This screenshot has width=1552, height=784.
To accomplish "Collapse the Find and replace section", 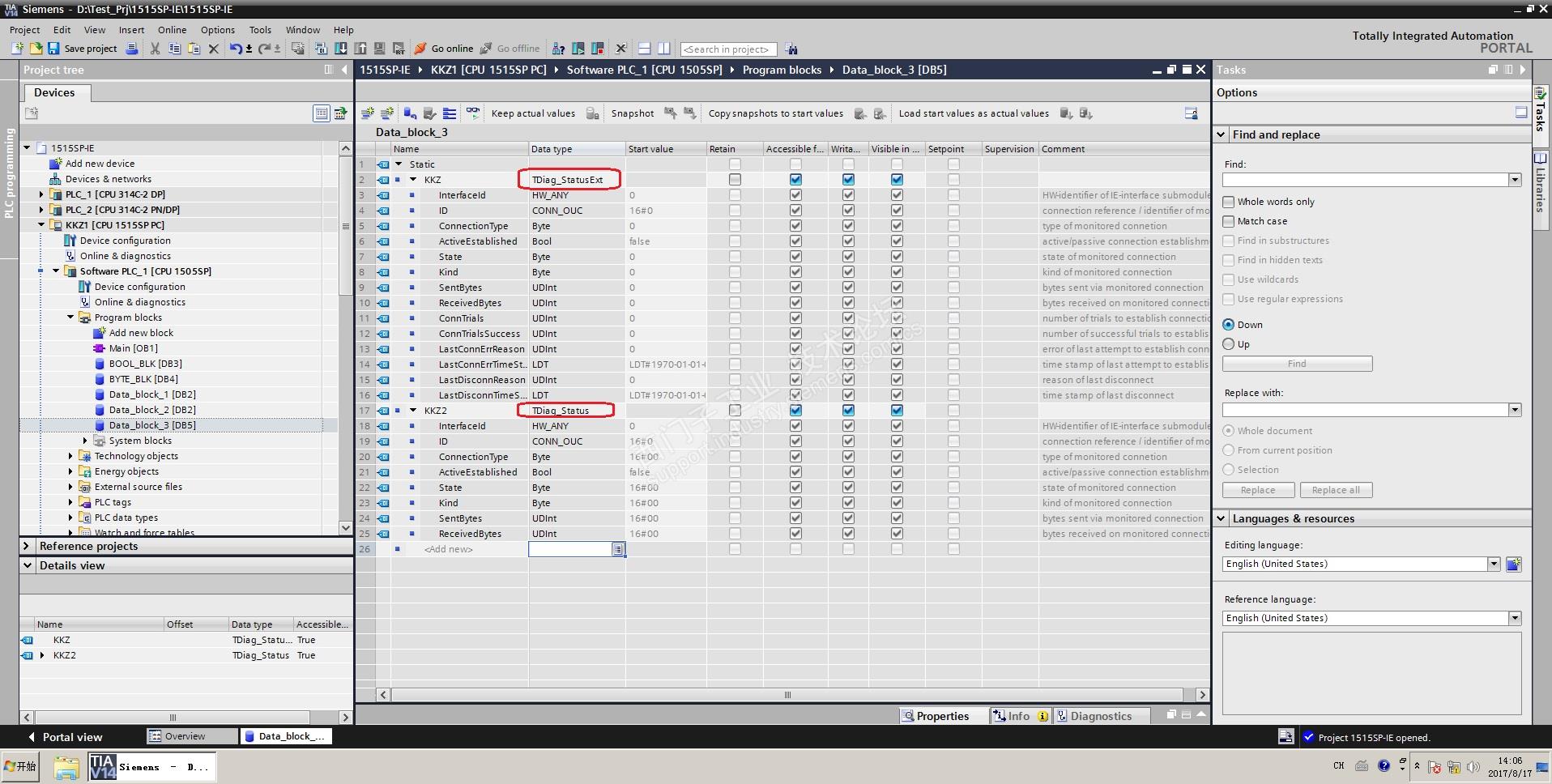I will pos(1221,134).
